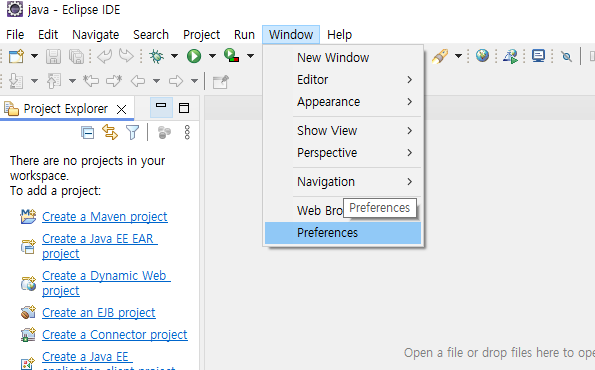This screenshot has height=370, width=595.
Task: Click the Pin Editor toolbar icon
Action: click(x=220, y=81)
